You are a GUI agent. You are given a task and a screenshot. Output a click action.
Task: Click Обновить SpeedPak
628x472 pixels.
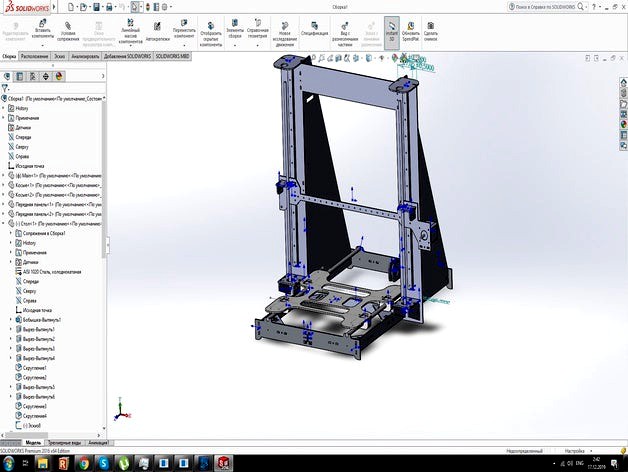[411, 32]
